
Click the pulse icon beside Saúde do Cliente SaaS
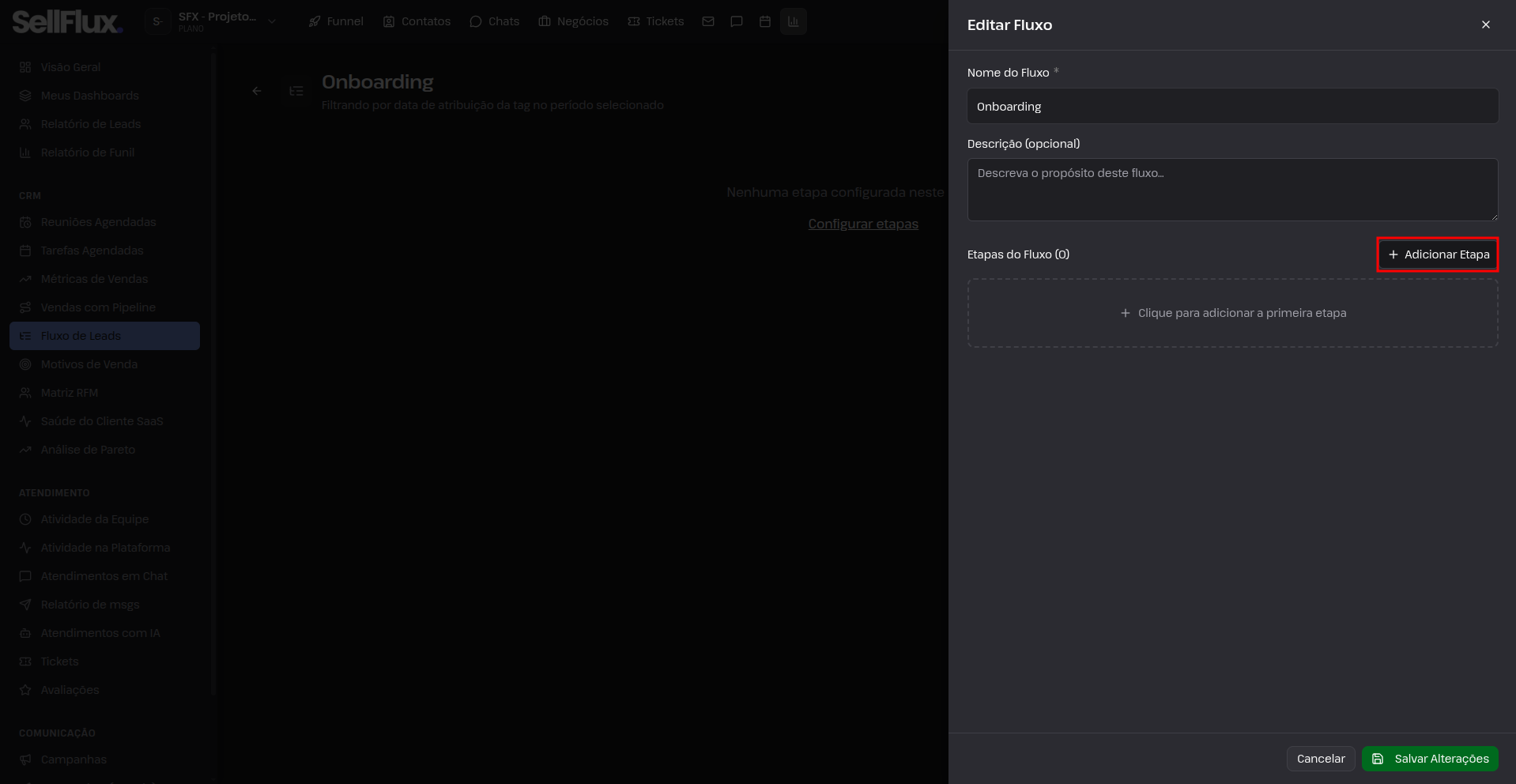(25, 421)
